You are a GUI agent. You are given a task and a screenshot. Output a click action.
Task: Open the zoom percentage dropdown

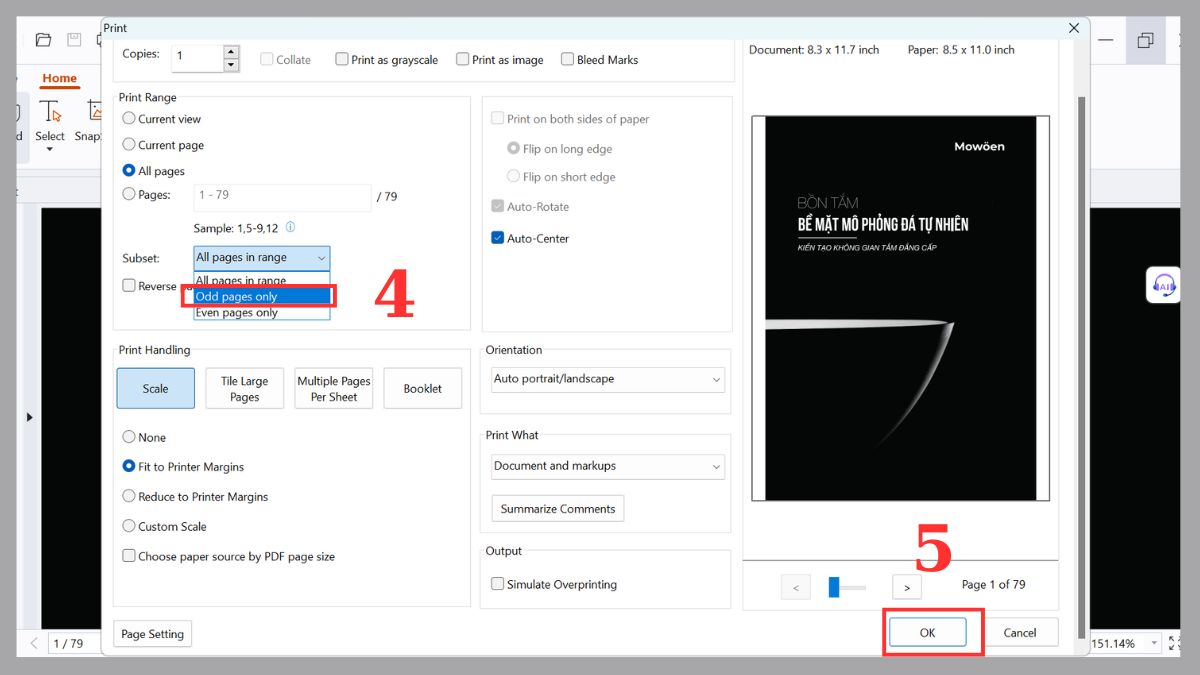pos(1155,644)
